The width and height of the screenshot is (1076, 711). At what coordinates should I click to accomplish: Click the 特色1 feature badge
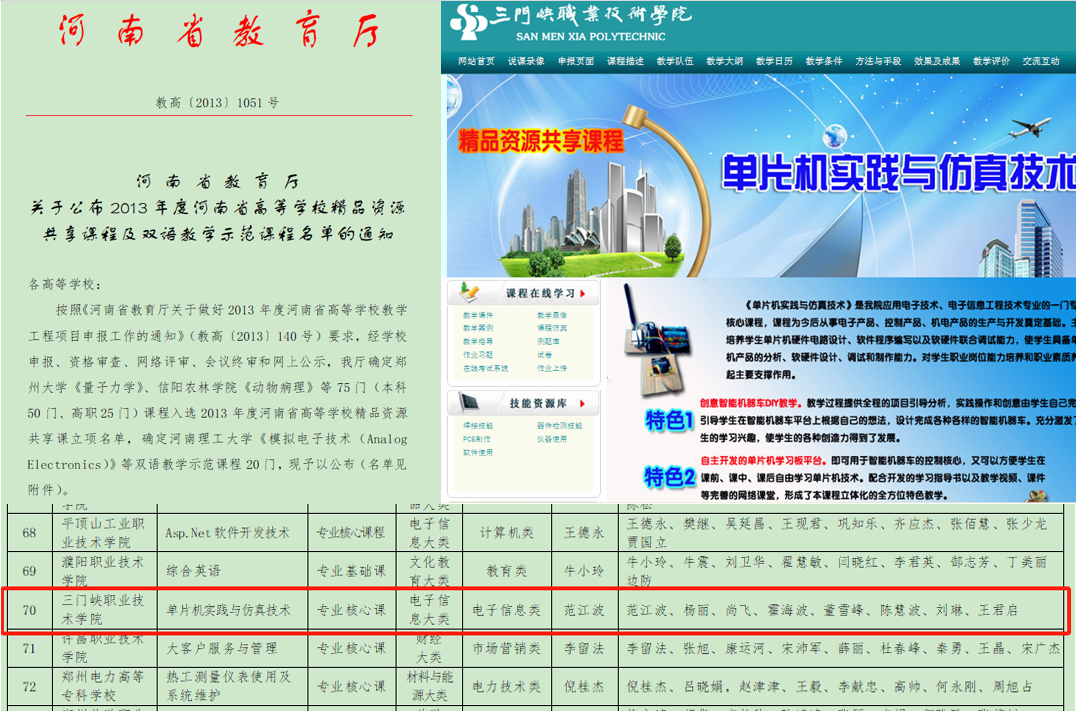tap(670, 419)
